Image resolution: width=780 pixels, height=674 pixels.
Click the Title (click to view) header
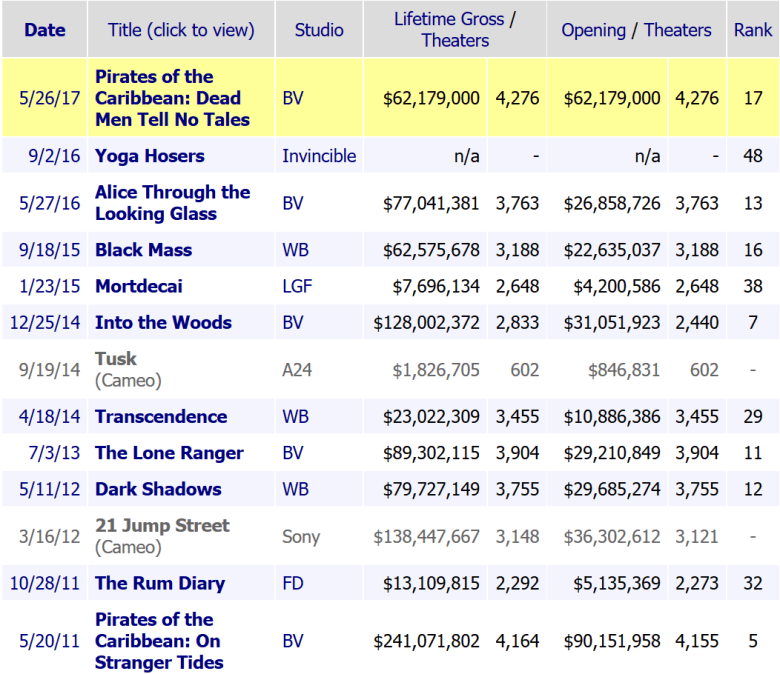point(181,30)
